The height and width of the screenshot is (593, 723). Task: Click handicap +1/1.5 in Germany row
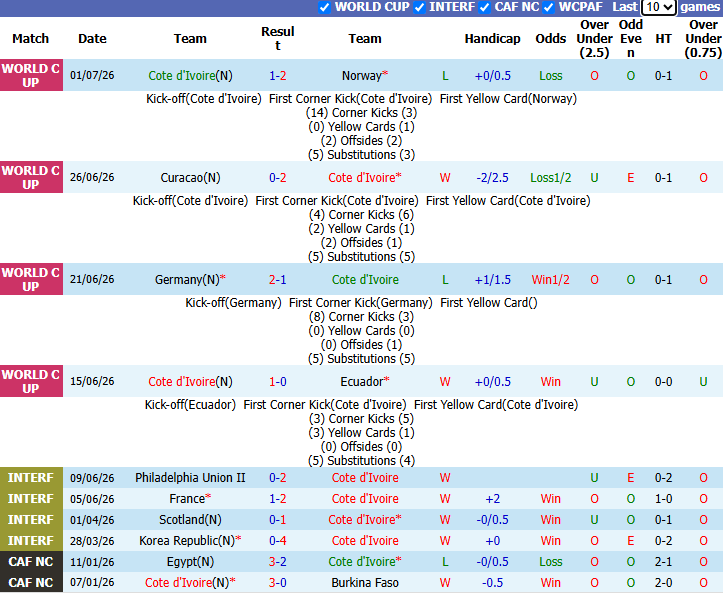coord(492,279)
